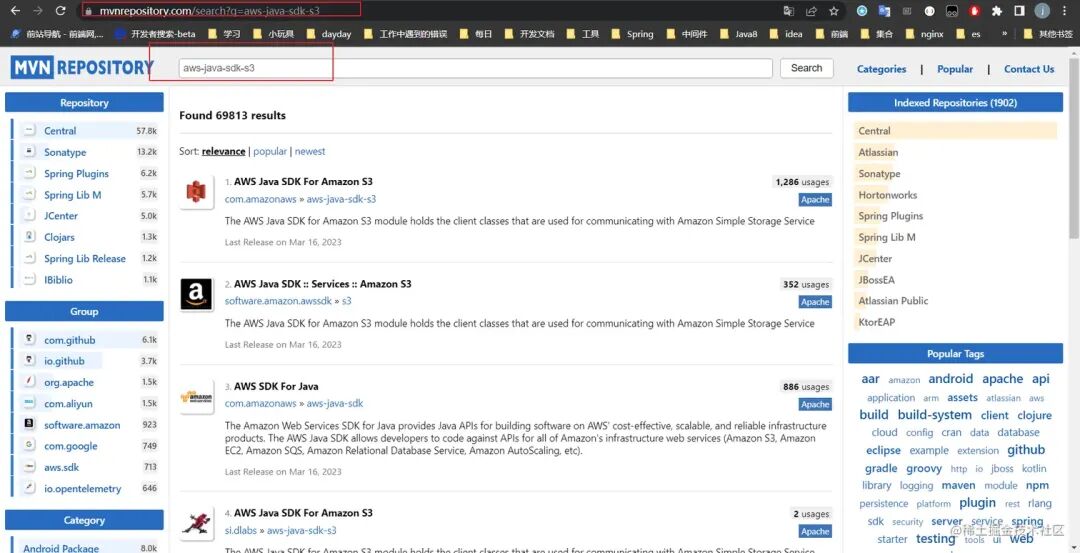
Task: Filter by Spring Plugins repository in left sidebar
Action: pyautogui.click(x=76, y=174)
